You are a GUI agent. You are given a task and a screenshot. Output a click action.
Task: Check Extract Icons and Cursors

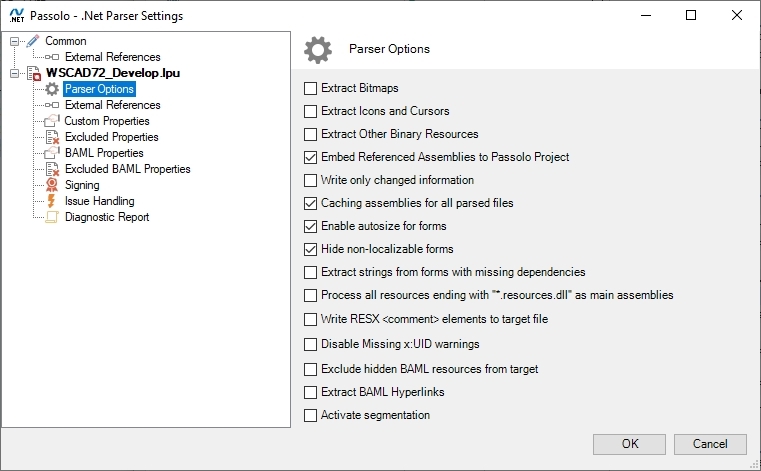tap(310, 111)
